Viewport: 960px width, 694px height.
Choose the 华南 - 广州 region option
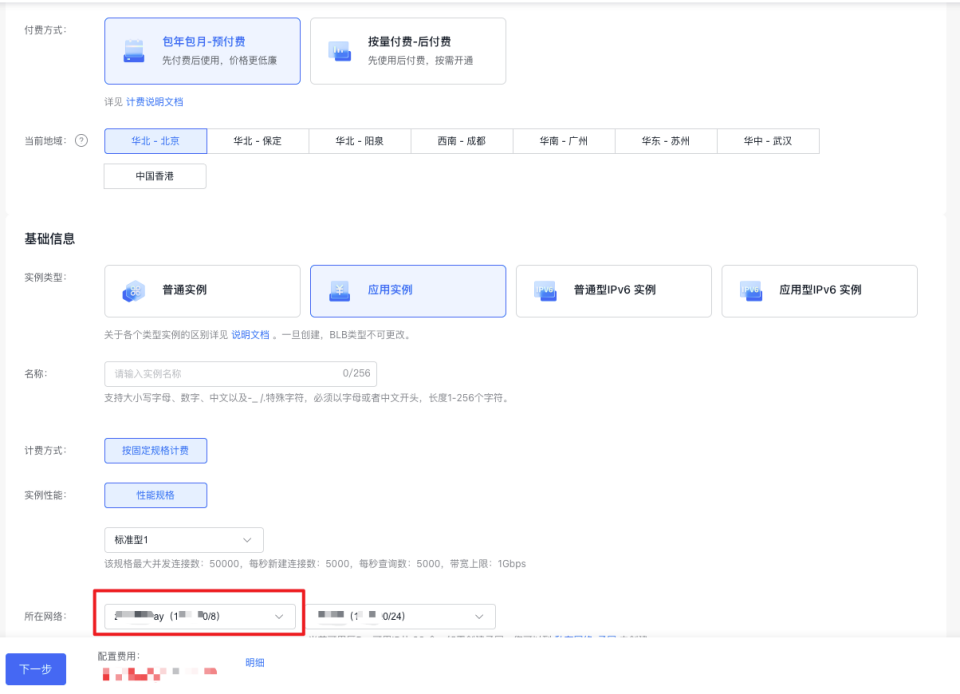coord(564,141)
